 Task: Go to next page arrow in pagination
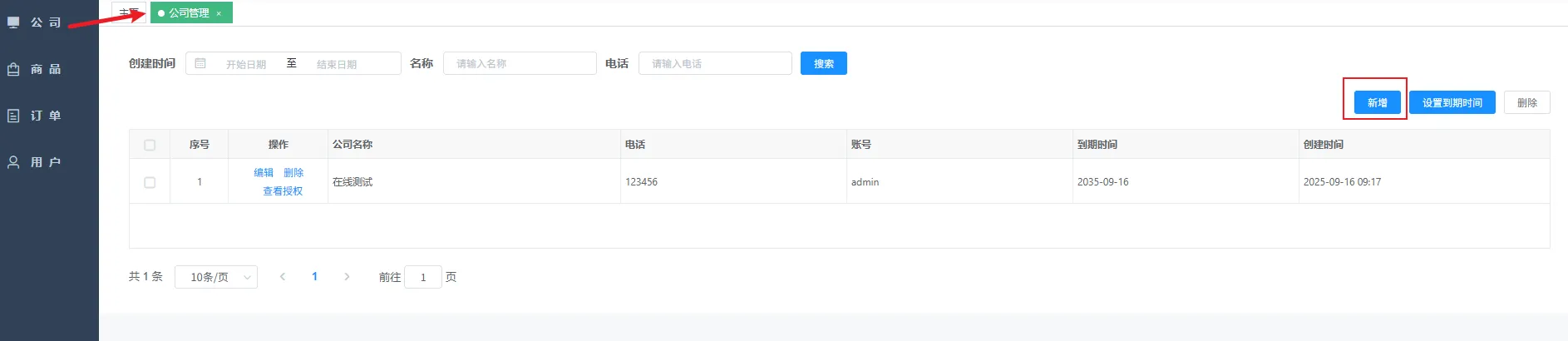347,277
